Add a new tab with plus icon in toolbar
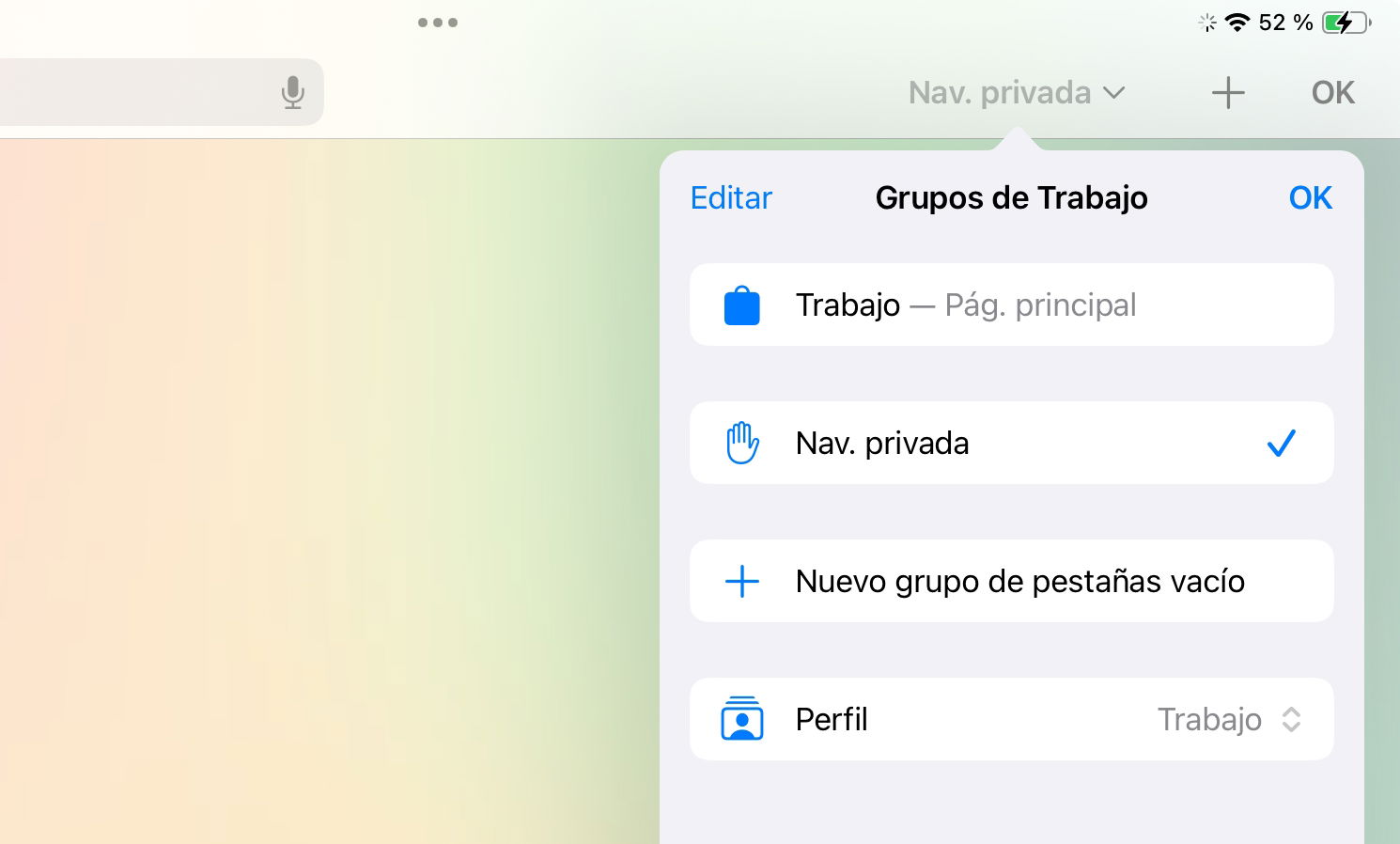This screenshot has width=1400, height=844. 1228,92
